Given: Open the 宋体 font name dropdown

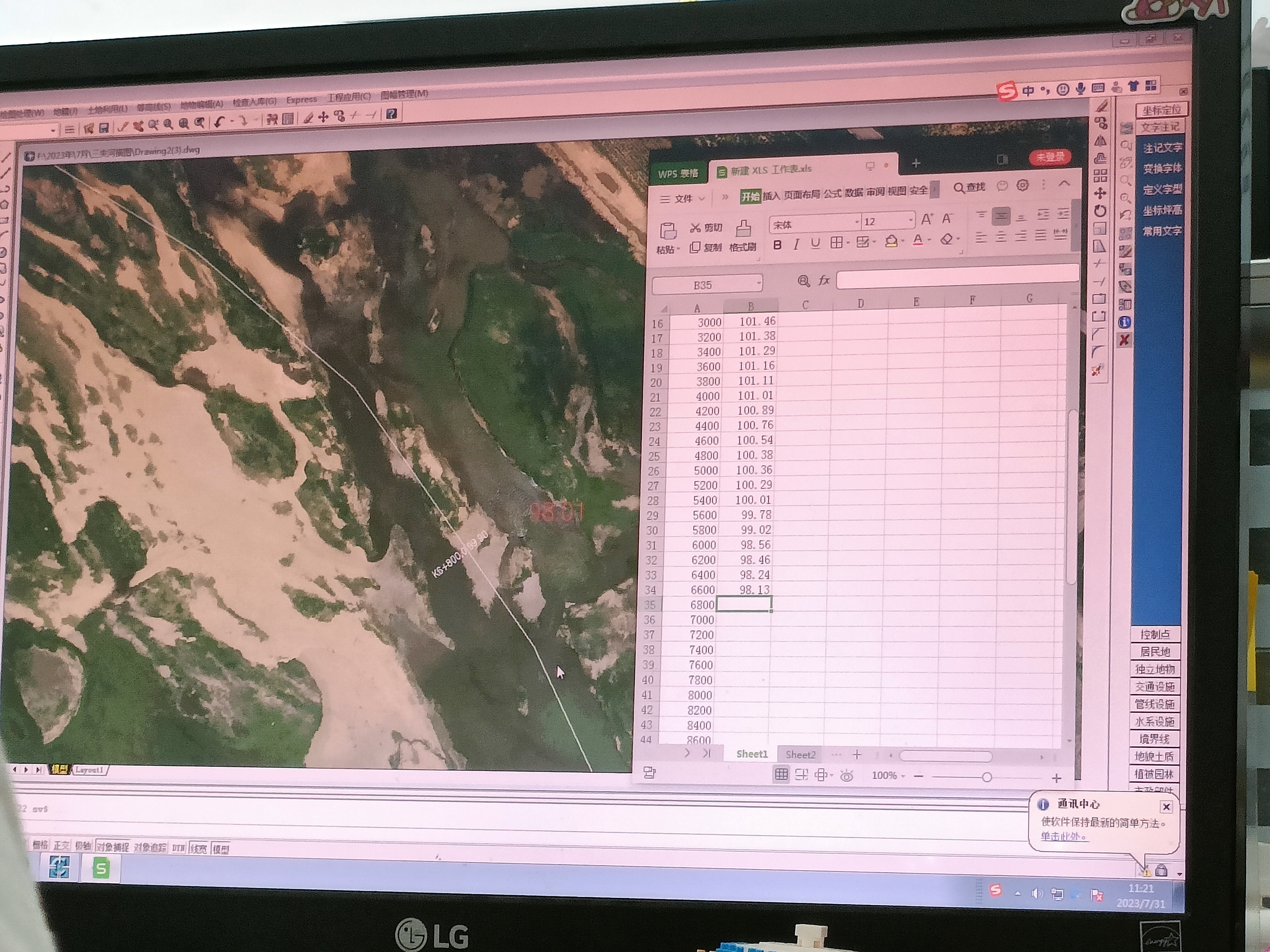Looking at the screenshot, I should coord(857,222).
